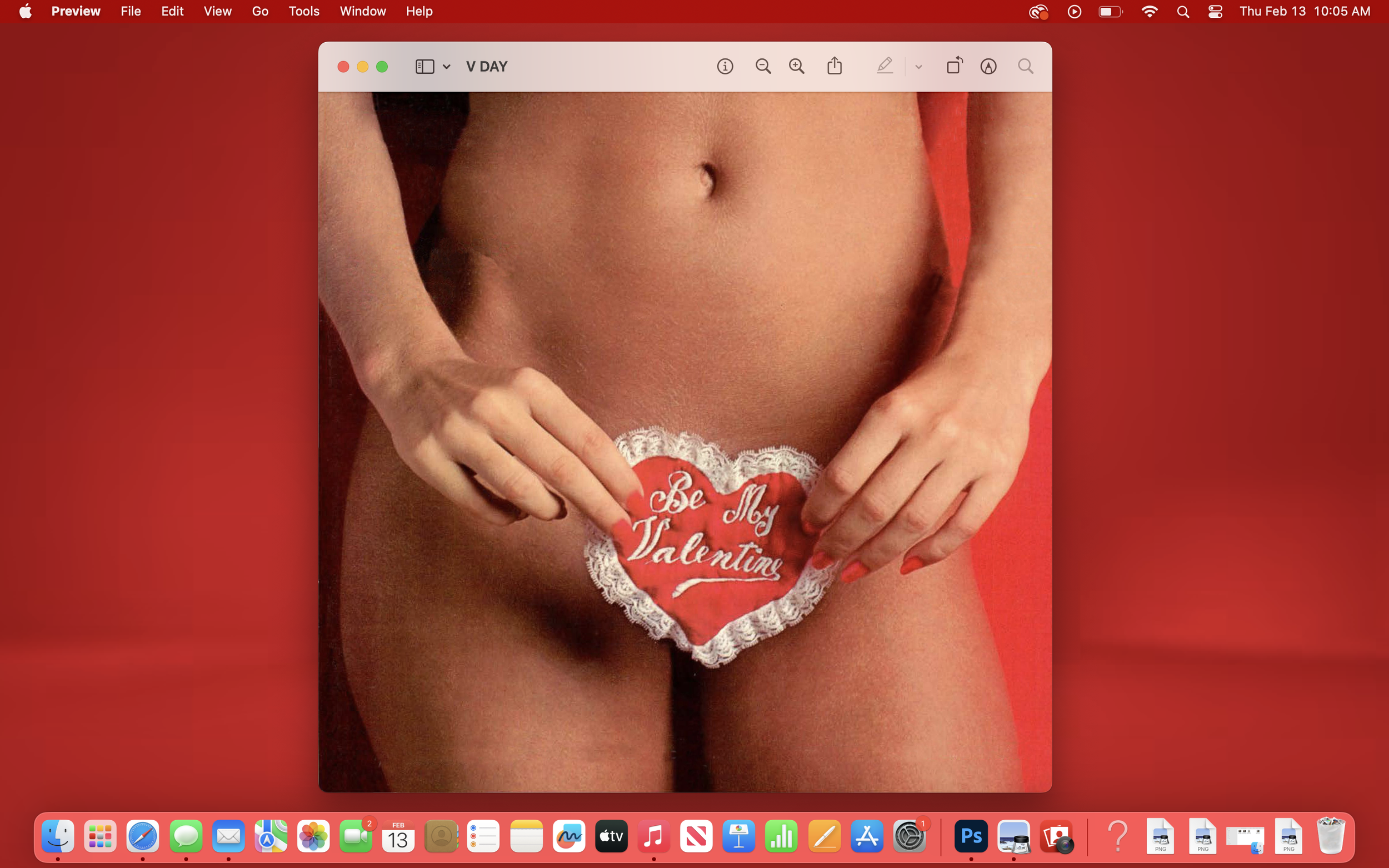This screenshot has width=1389, height=868.
Task: Open the Share button in toolbar
Action: (835, 66)
